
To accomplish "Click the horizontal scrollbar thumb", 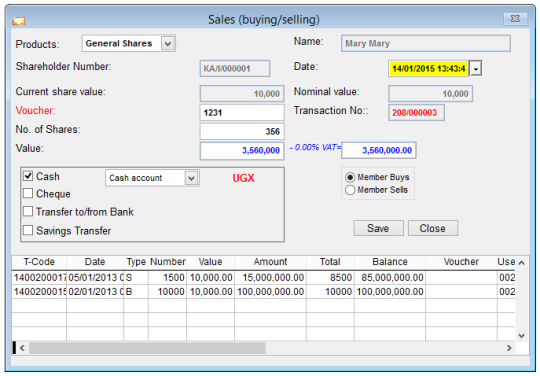I will point(147,348).
